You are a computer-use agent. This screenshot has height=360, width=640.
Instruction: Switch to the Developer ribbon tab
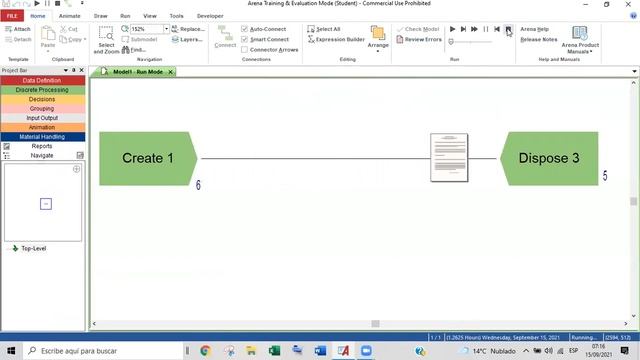[x=210, y=16]
